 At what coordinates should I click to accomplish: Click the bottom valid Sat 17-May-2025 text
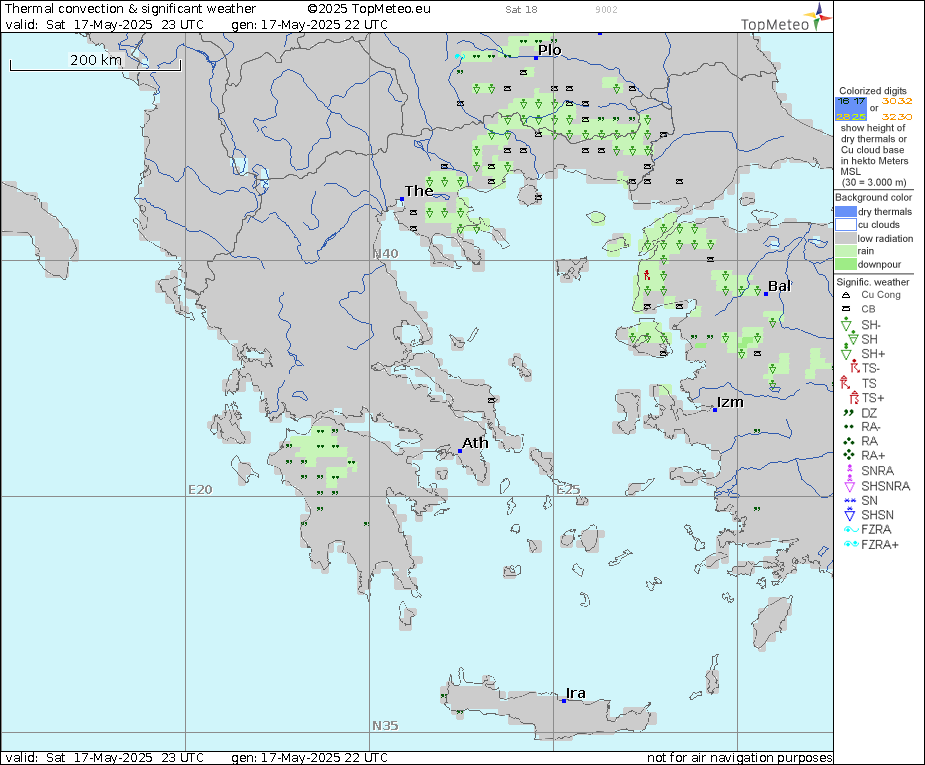tap(104, 757)
